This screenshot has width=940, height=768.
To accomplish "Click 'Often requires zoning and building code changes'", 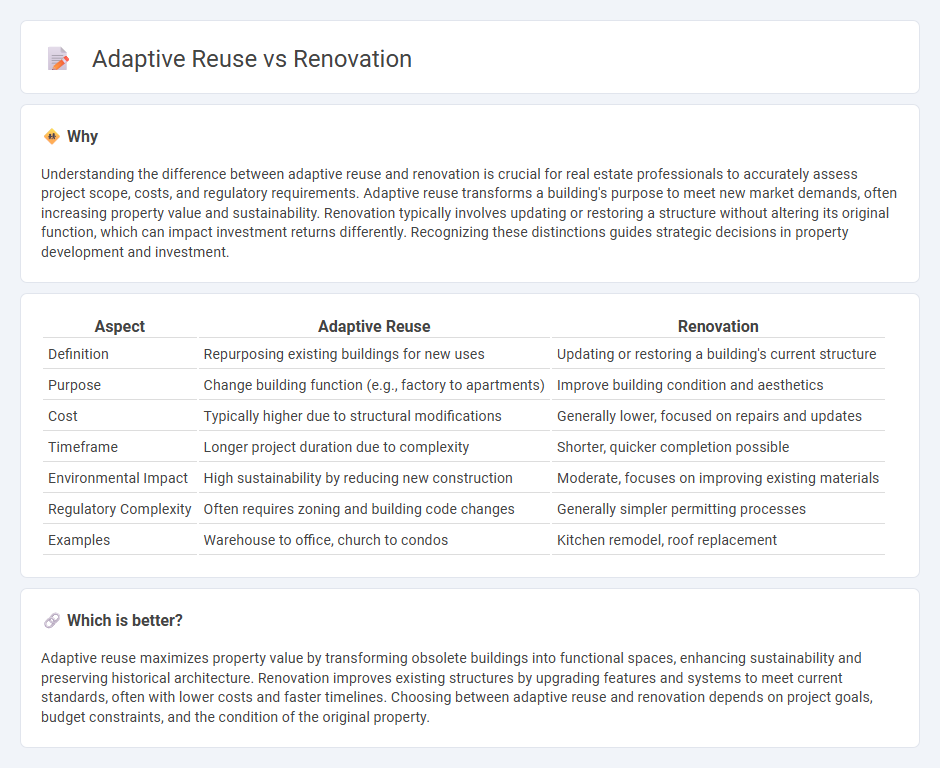I will click(x=359, y=509).
